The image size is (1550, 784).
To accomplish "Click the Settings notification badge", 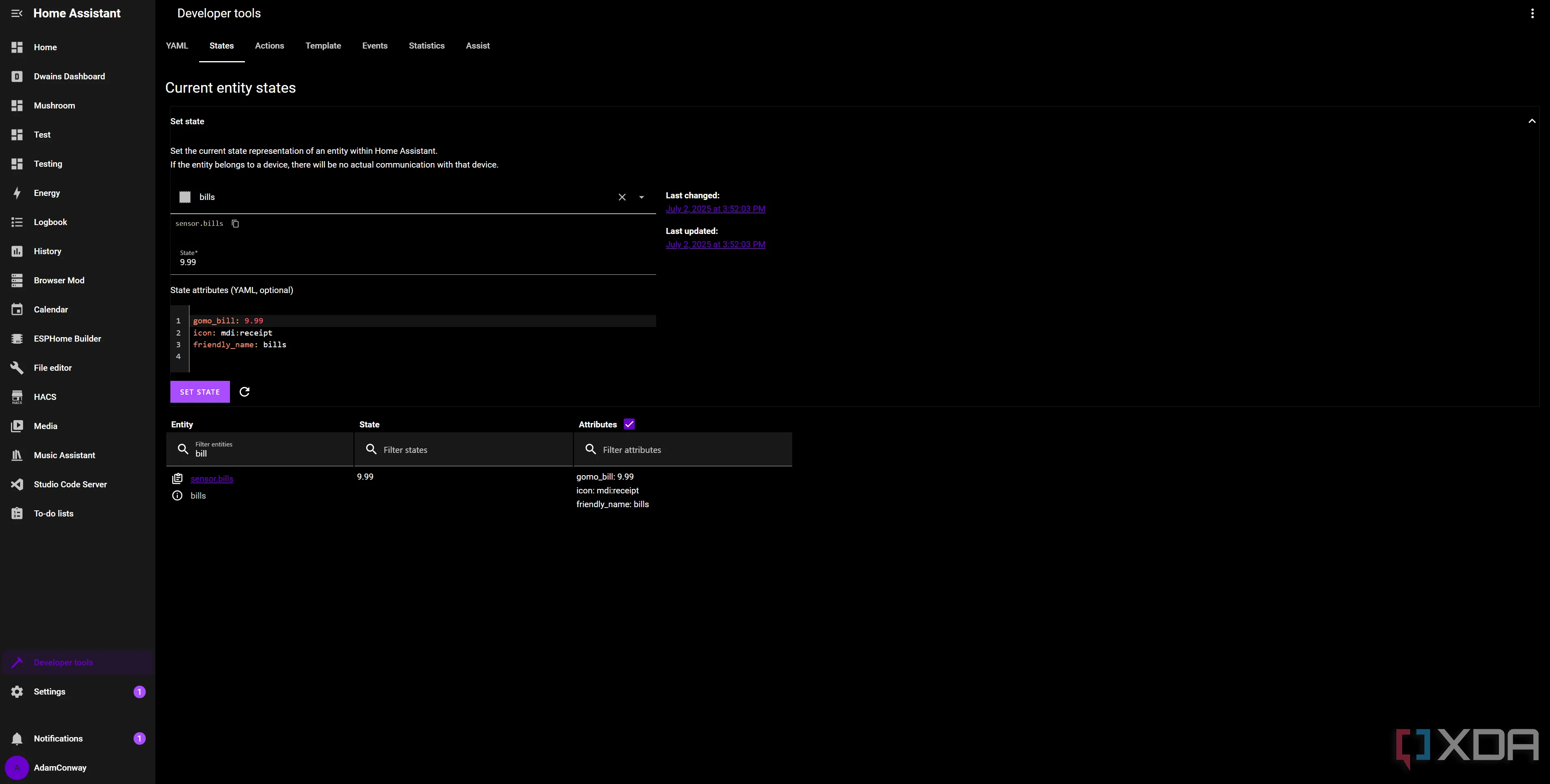I will [x=139, y=692].
